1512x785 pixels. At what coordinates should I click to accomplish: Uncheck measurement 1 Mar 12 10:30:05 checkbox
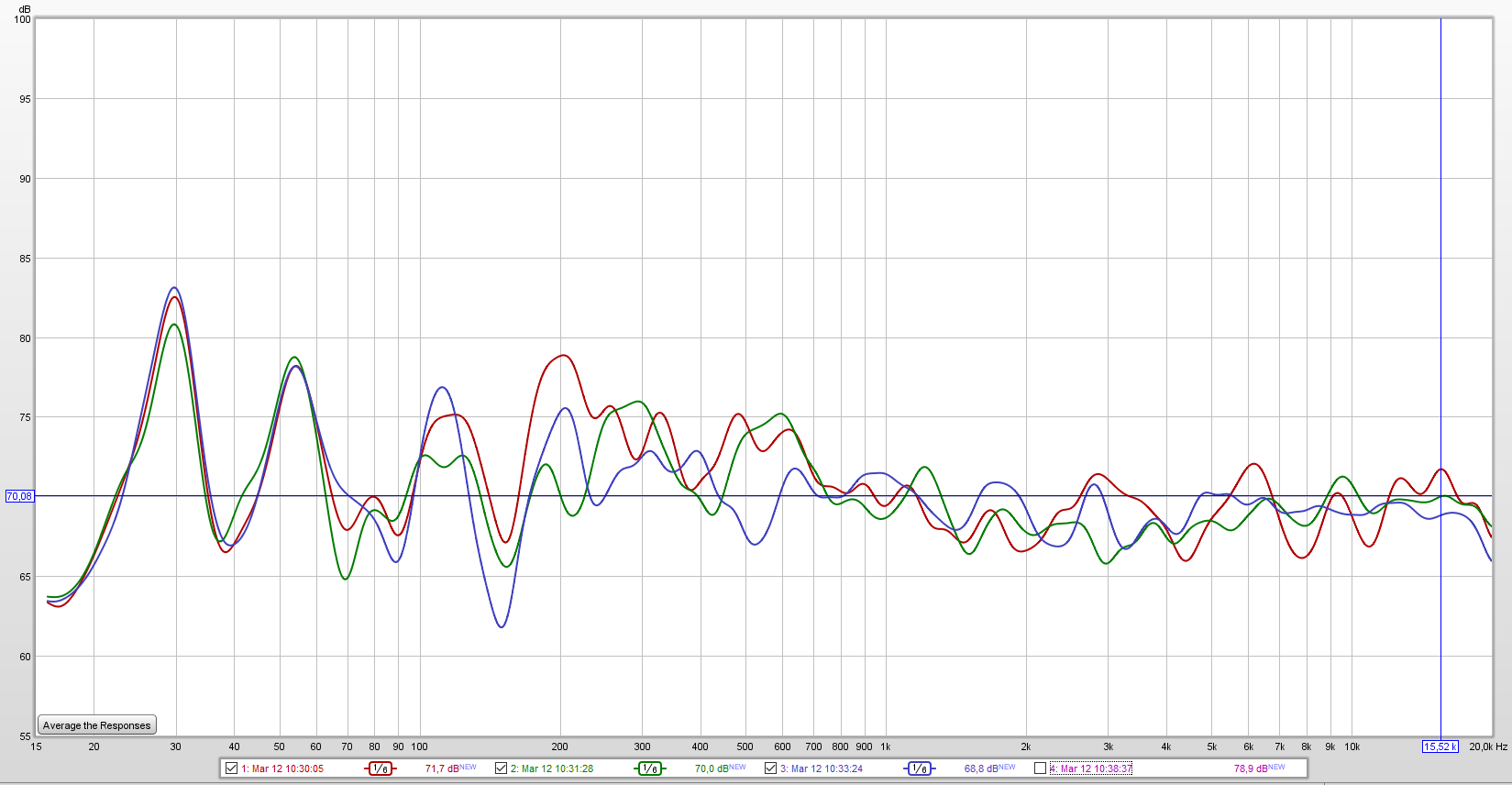[x=231, y=768]
